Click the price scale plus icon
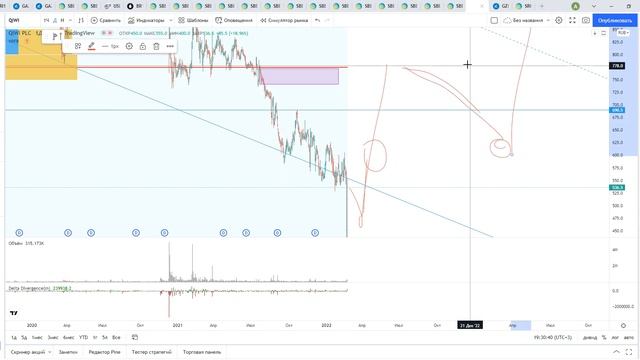 tap(595, 33)
